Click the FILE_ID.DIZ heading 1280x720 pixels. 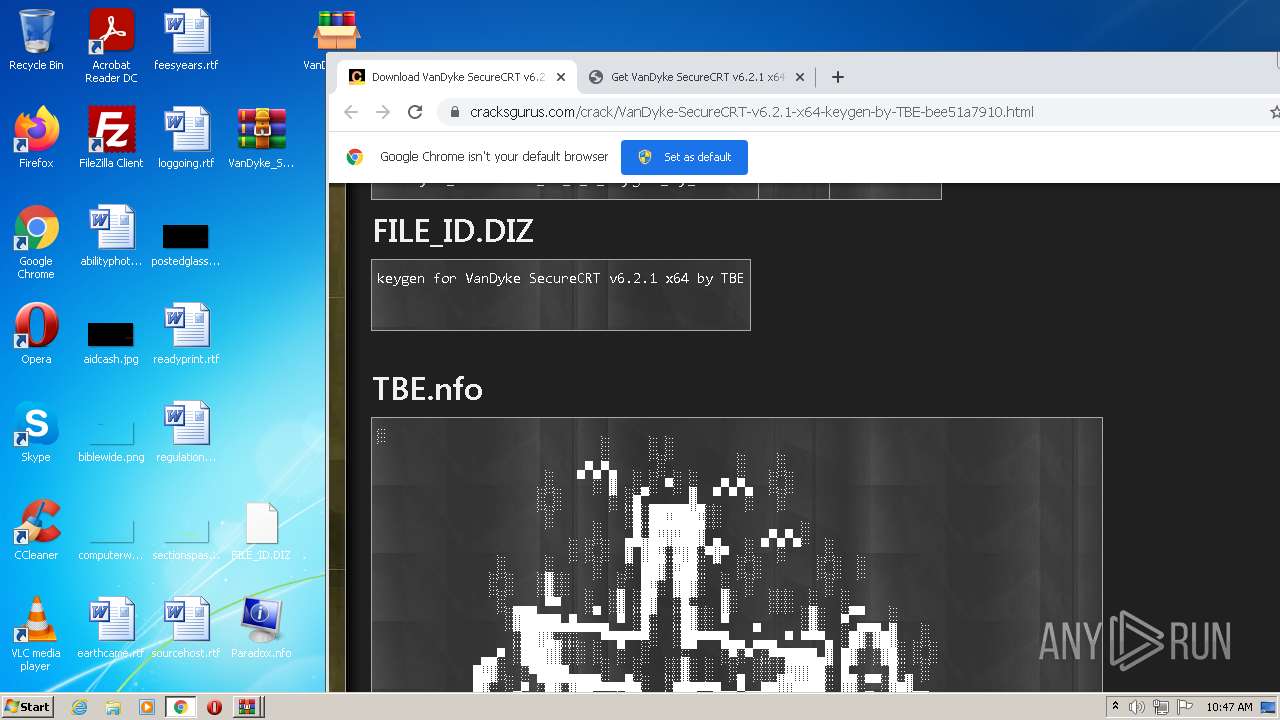(x=453, y=231)
